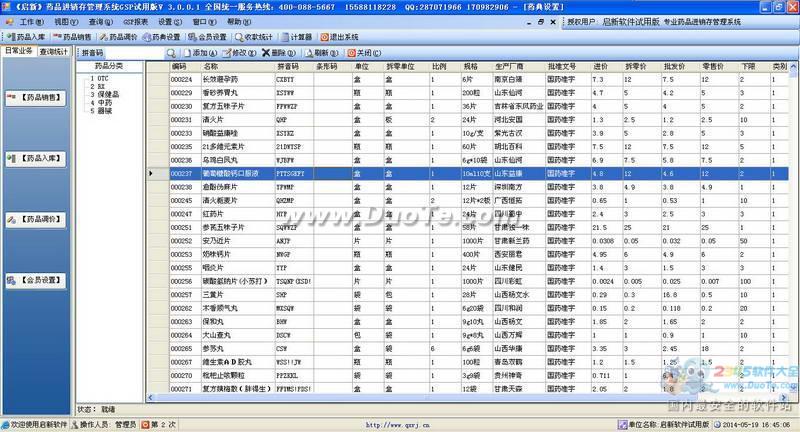Screen dimensions: 800x432
Task: Click the 单位名称 status bar entry
Action: pyautogui.click(x=663, y=424)
